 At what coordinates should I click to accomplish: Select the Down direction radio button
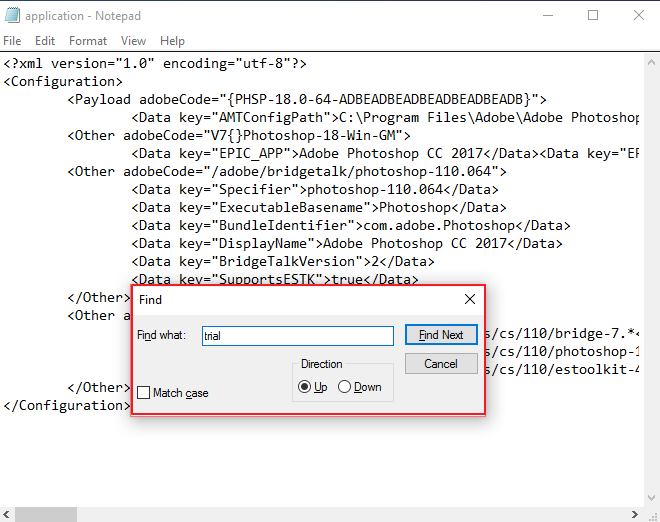tap(344, 386)
